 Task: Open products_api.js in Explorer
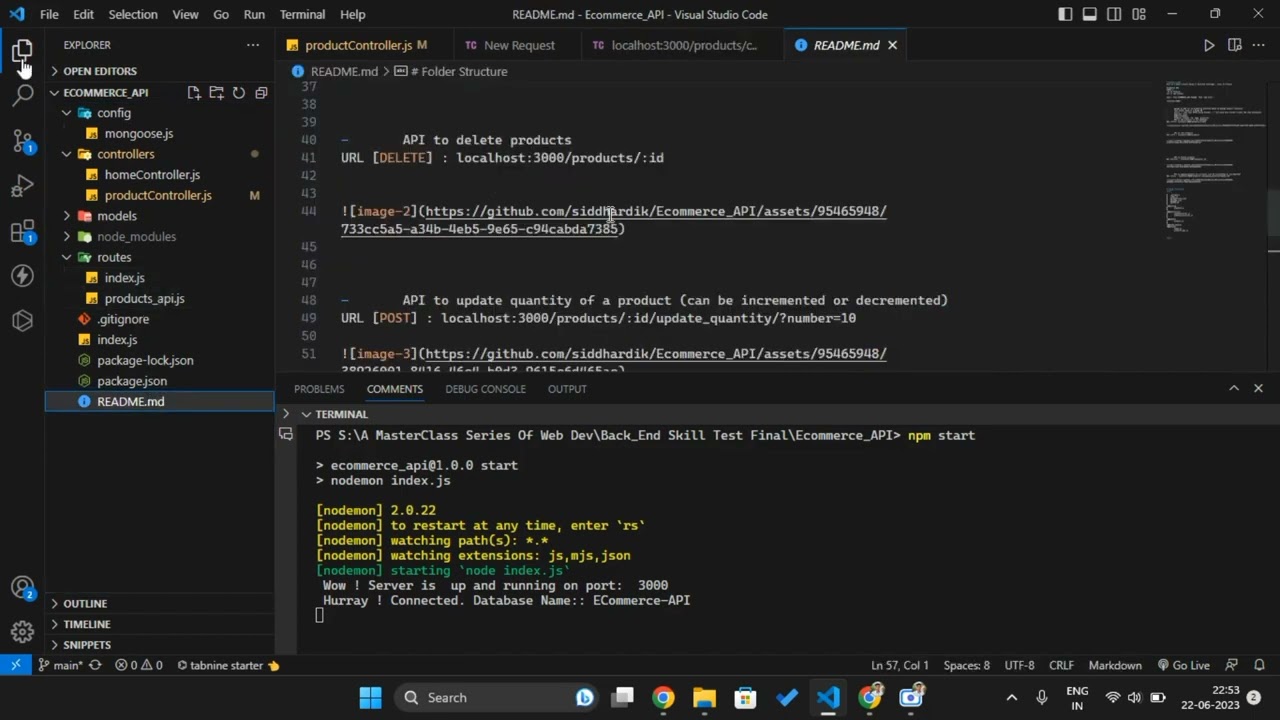point(144,298)
